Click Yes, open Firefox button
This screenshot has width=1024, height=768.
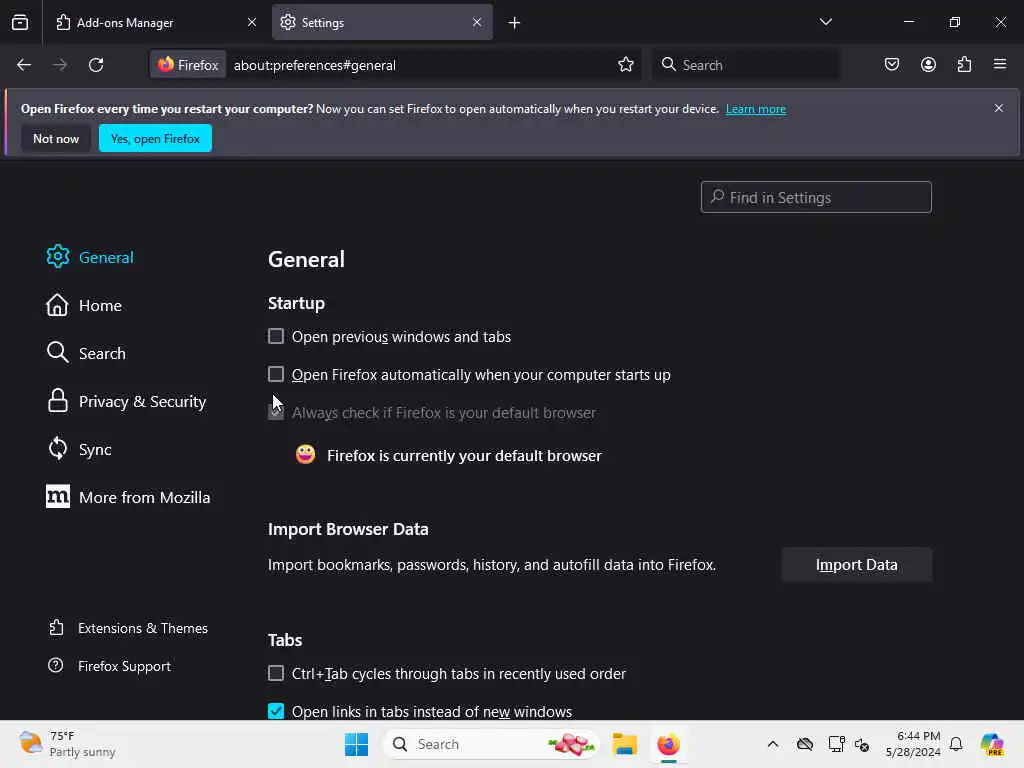[155, 138]
